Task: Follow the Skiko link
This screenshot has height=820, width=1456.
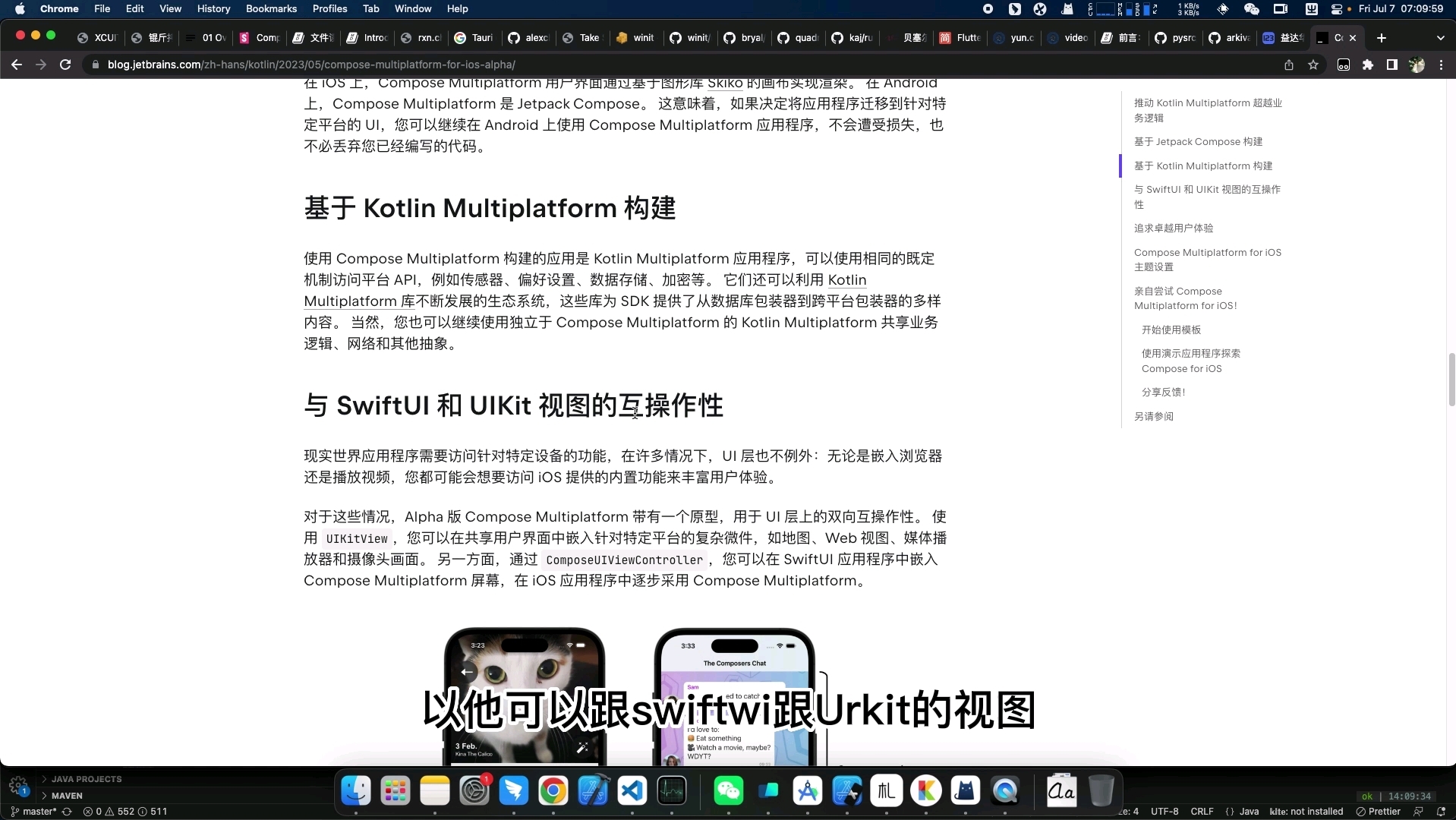Action: tap(724, 84)
